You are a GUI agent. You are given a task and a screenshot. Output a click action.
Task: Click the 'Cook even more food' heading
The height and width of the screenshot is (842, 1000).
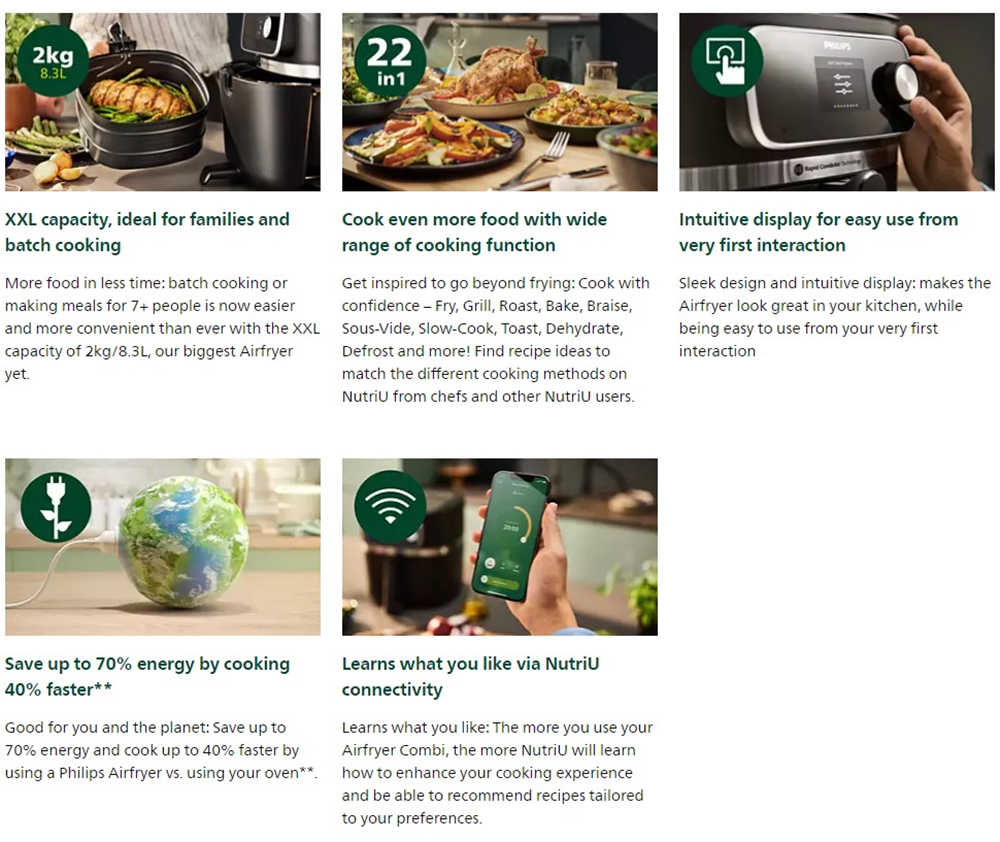click(x=474, y=232)
